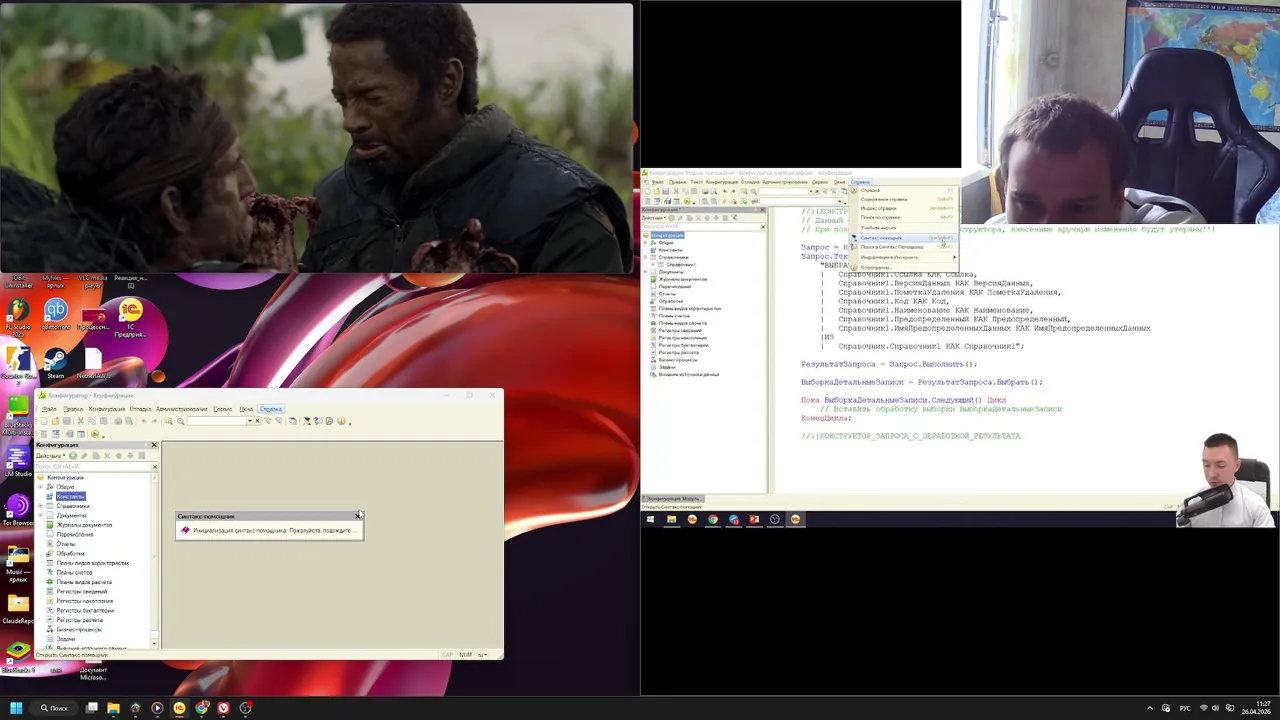The width and height of the screenshot is (1280, 720).
Task: Clear toolbar search with X next to search field
Action: click(x=257, y=421)
